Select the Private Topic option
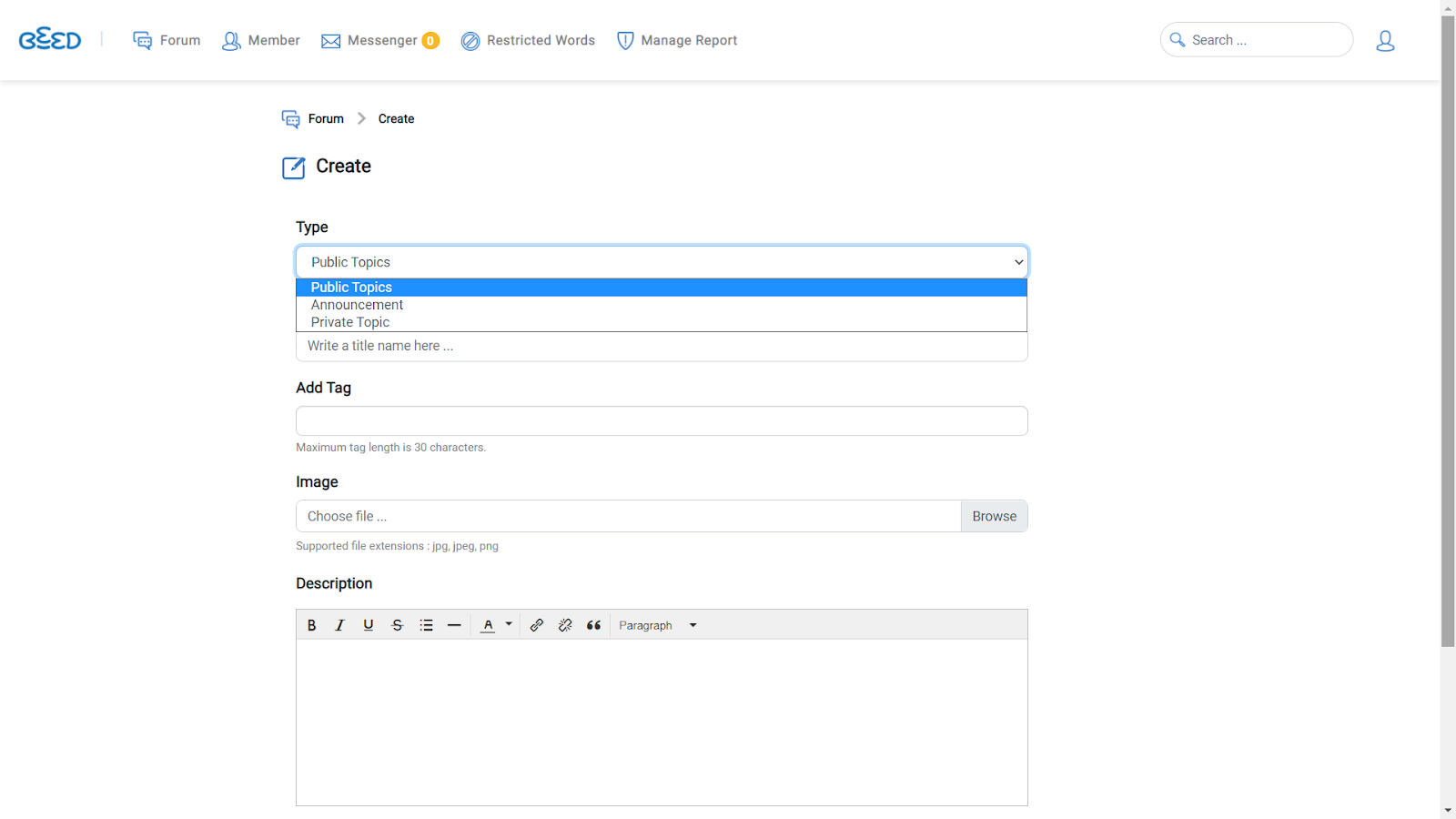1456x819 pixels. click(350, 322)
